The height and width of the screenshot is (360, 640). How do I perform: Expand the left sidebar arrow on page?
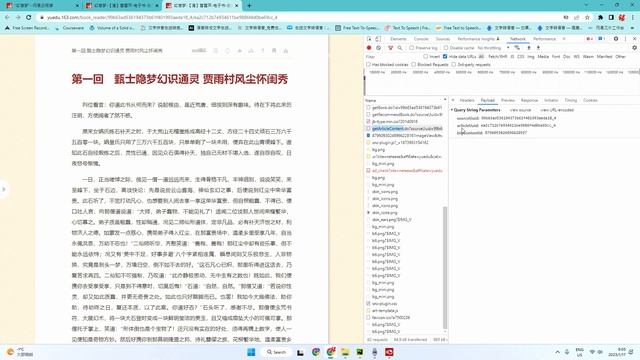click(x=4, y=189)
